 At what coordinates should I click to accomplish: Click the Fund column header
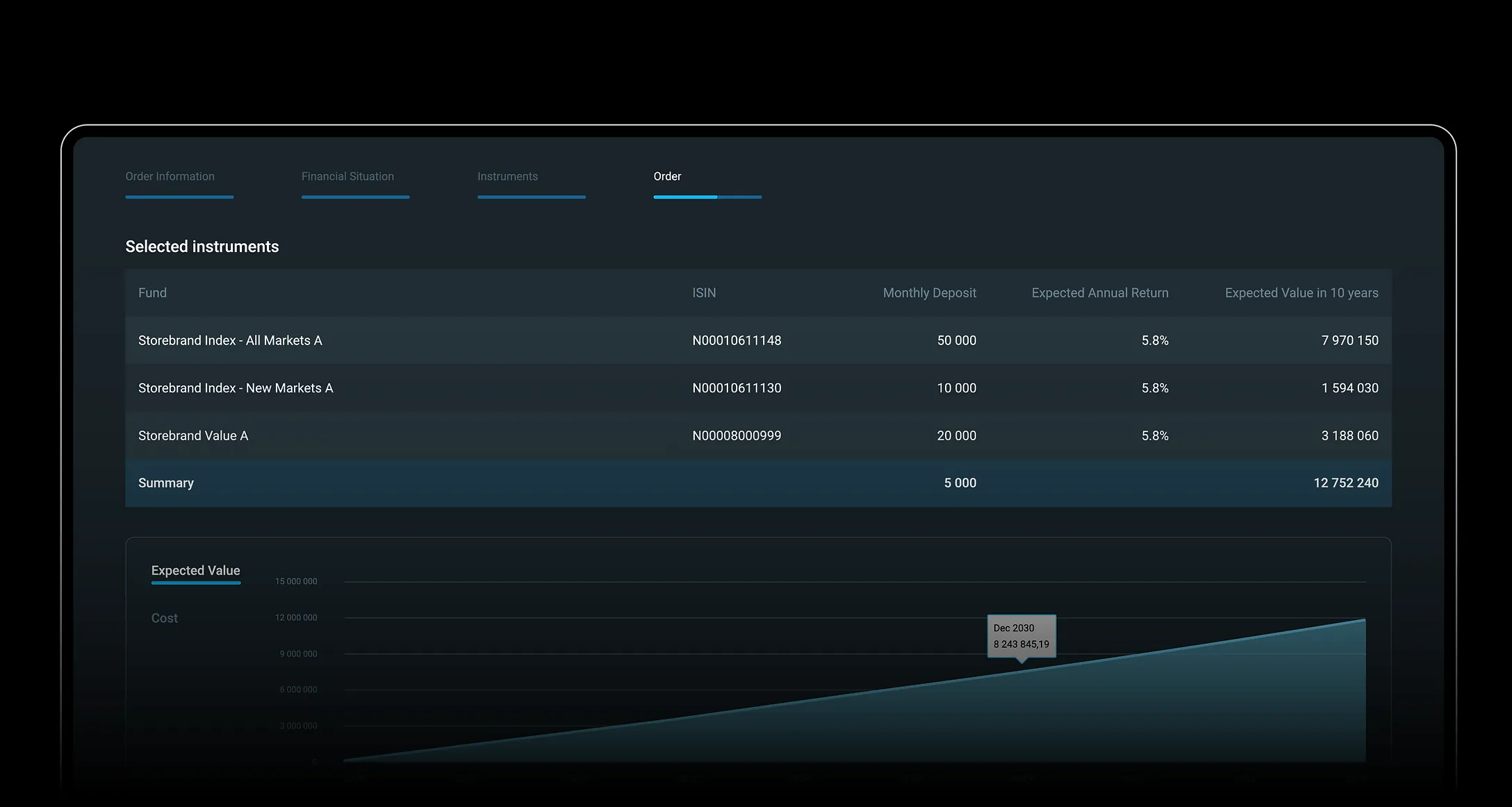pos(152,293)
